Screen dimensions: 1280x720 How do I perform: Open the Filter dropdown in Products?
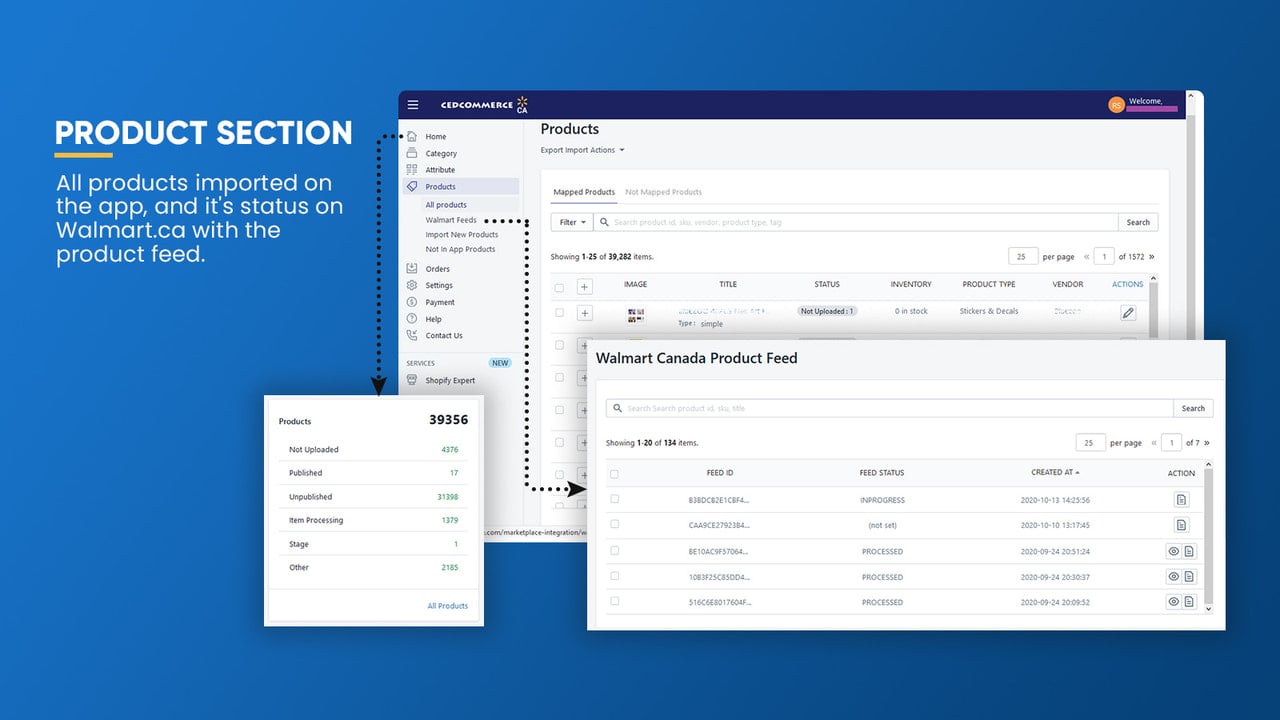[573, 222]
